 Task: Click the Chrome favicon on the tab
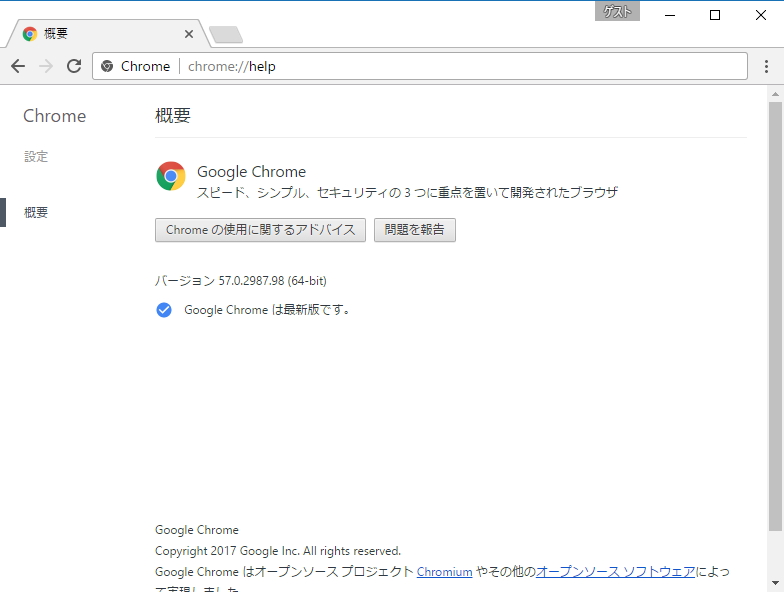tap(30, 34)
